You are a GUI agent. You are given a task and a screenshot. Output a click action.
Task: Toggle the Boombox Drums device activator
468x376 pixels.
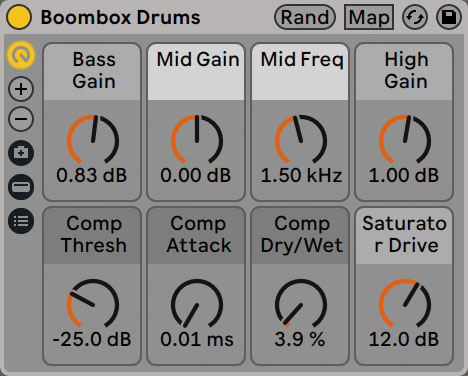tap(19, 17)
